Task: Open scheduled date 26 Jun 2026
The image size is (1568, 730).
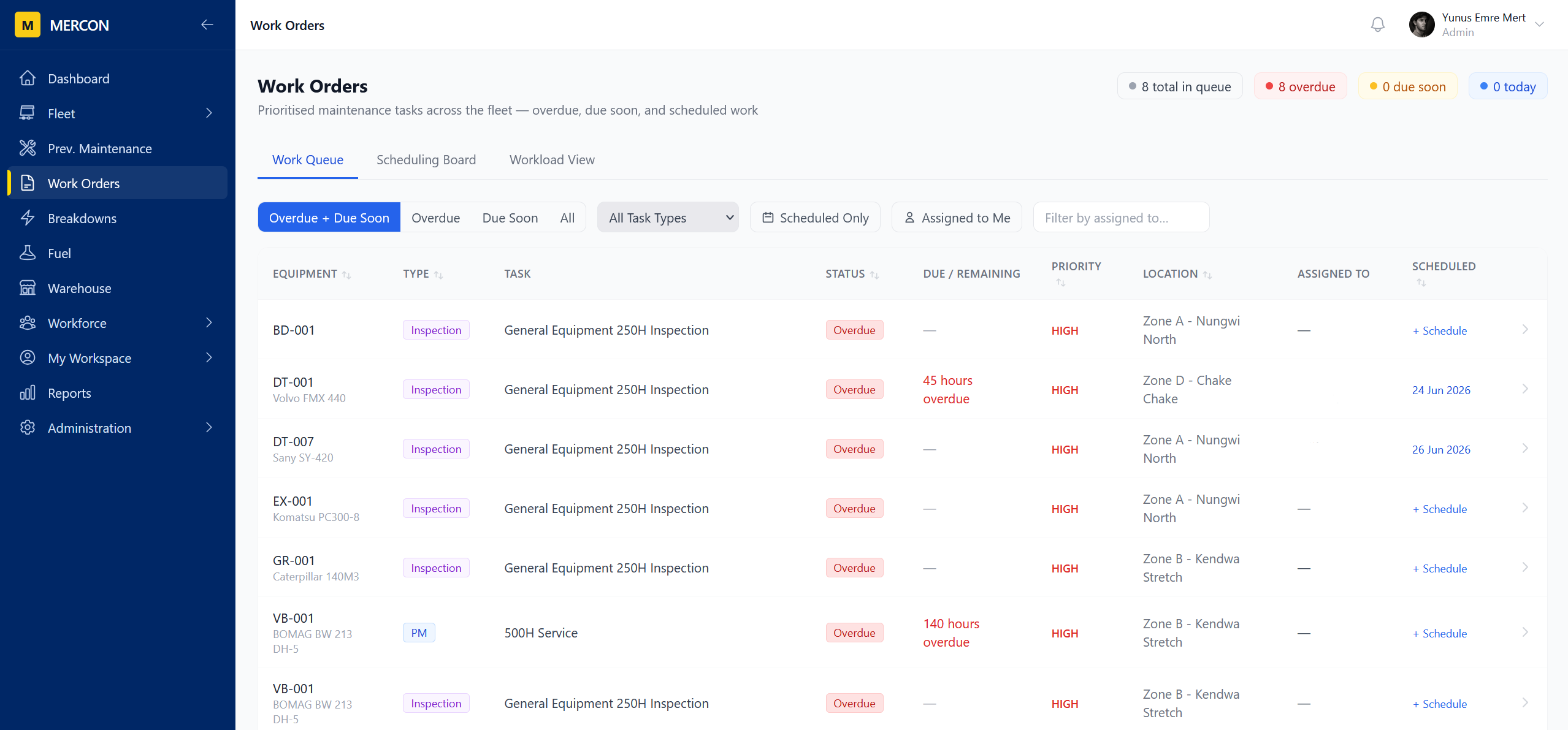Action: pyautogui.click(x=1441, y=450)
